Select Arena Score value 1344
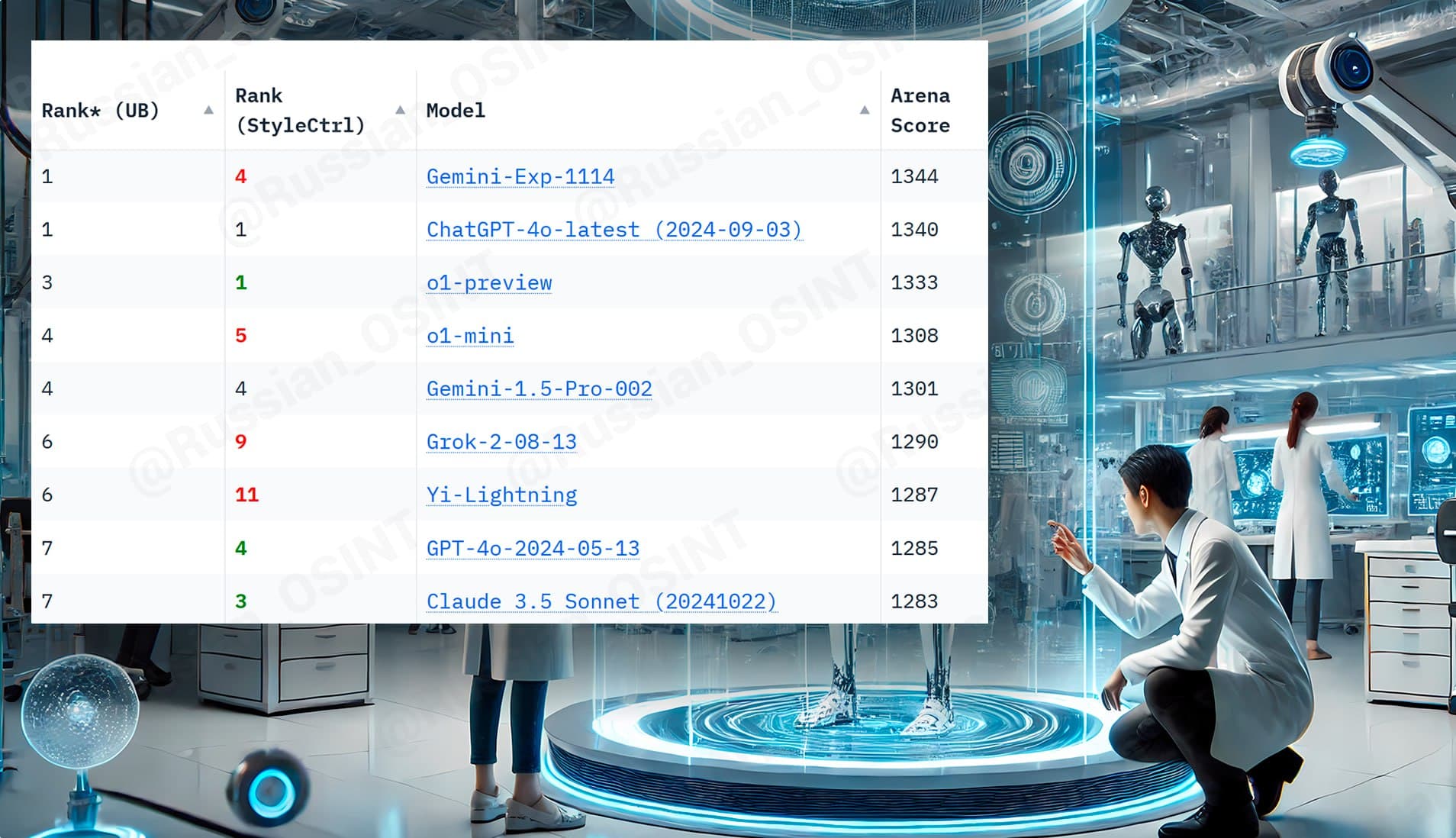Screen dimensions: 1456x838 (914, 176)
